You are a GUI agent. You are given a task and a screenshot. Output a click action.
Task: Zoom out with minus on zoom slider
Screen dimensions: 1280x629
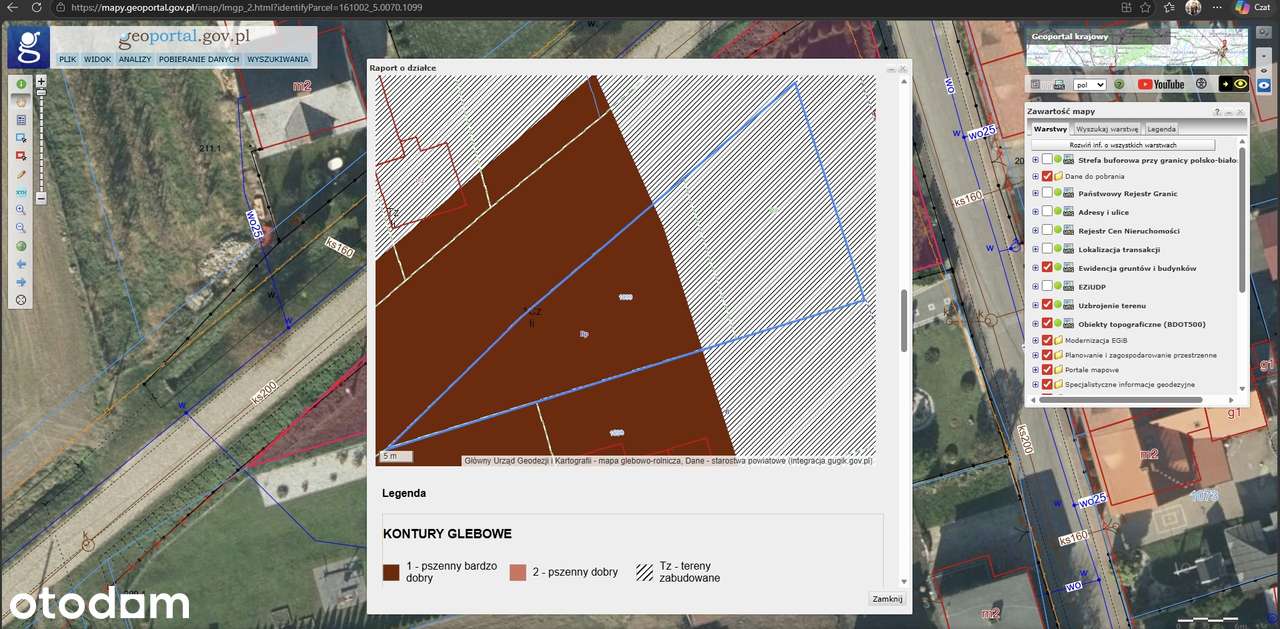[41, 198]
